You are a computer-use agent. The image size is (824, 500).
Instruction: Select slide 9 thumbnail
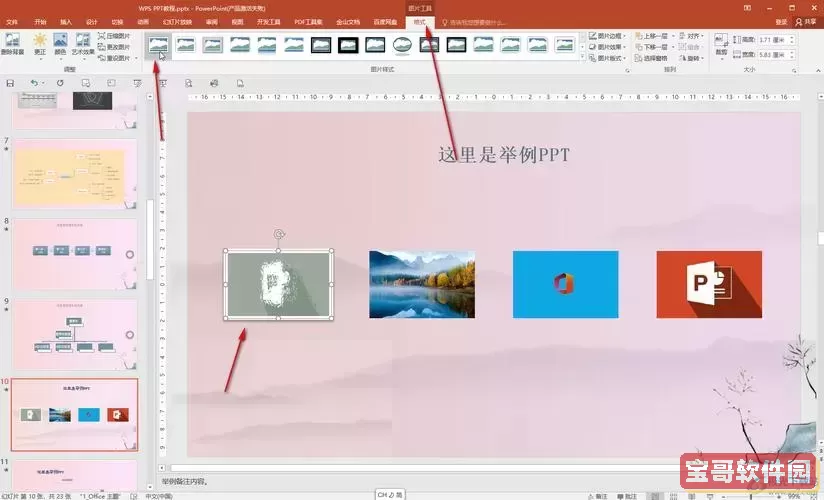tap(75, 335)
